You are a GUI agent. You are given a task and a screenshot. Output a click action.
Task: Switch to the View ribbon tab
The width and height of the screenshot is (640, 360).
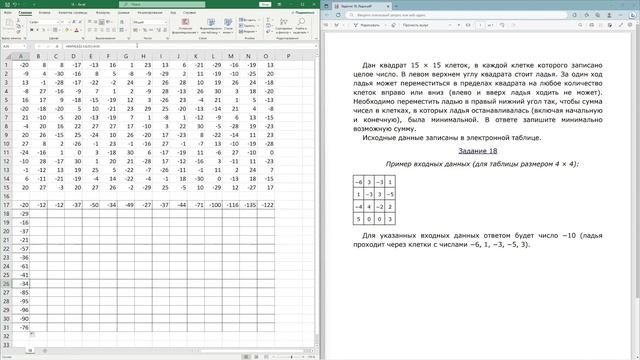173,13
